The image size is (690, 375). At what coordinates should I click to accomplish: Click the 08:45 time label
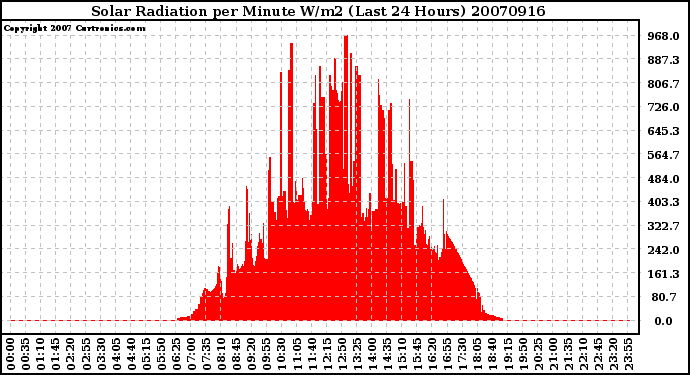pyautogui.click(x=236, y=355)
